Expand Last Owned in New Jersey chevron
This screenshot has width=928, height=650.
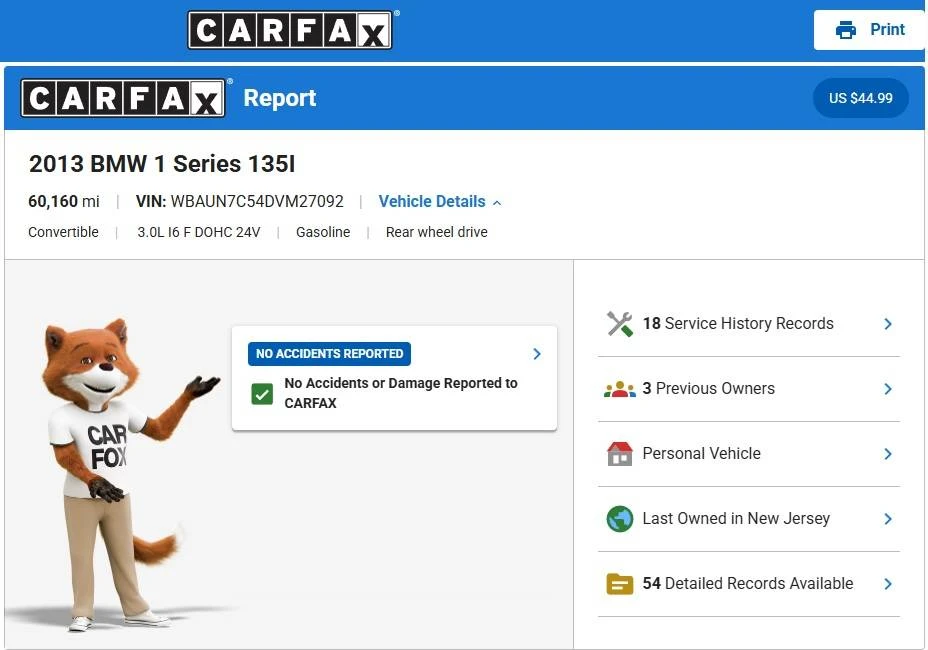pos(888,519)
